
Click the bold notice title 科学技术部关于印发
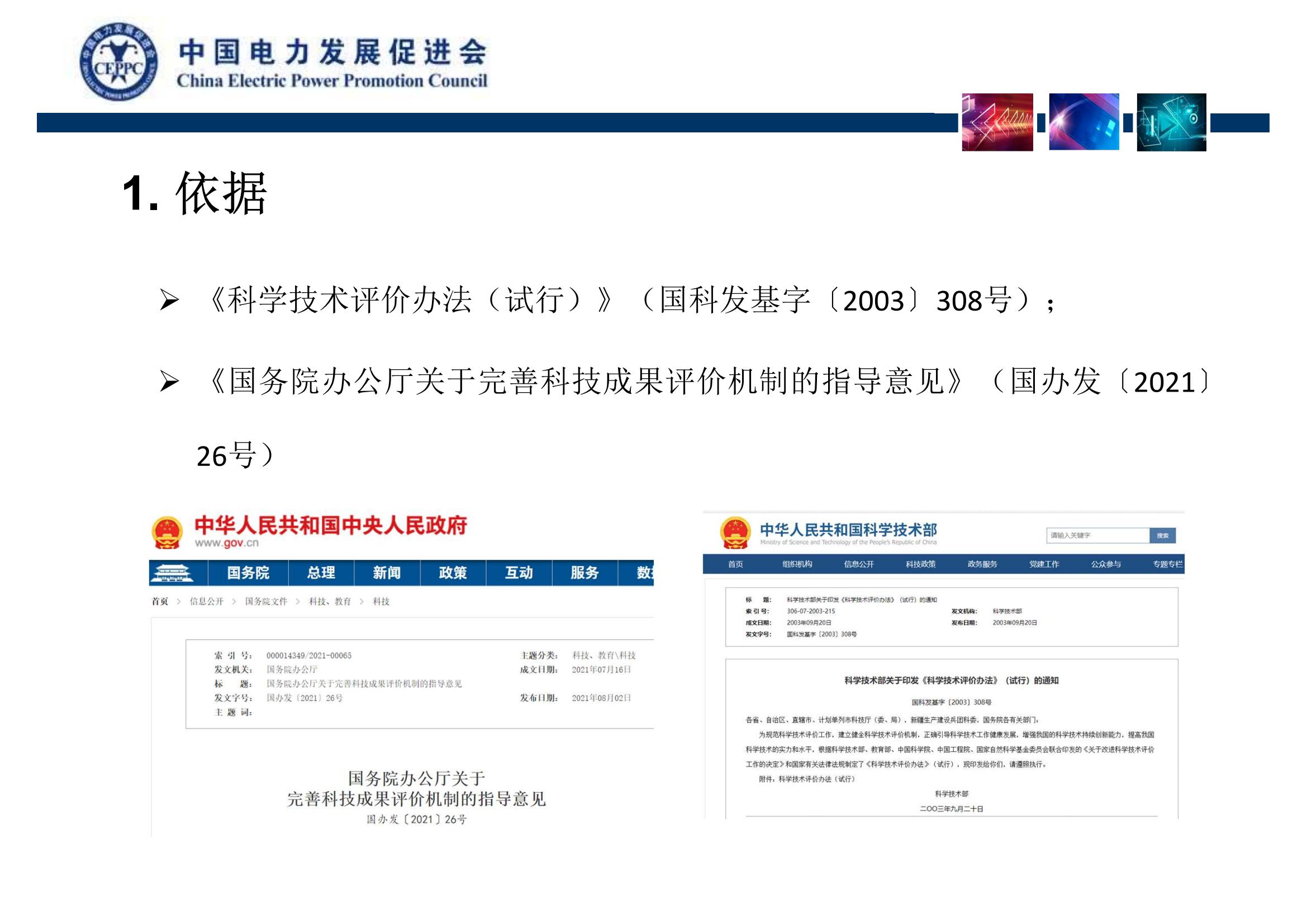[x=951, y=680]
